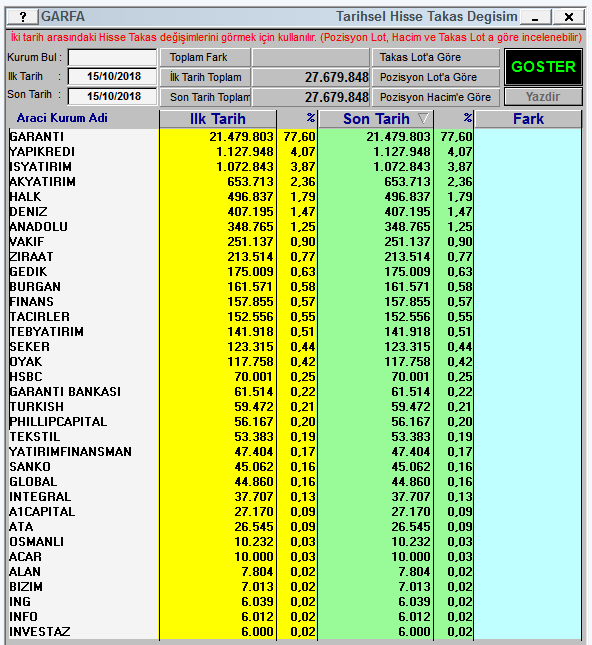
Task: Select the OYAK row
Action: 295,362
